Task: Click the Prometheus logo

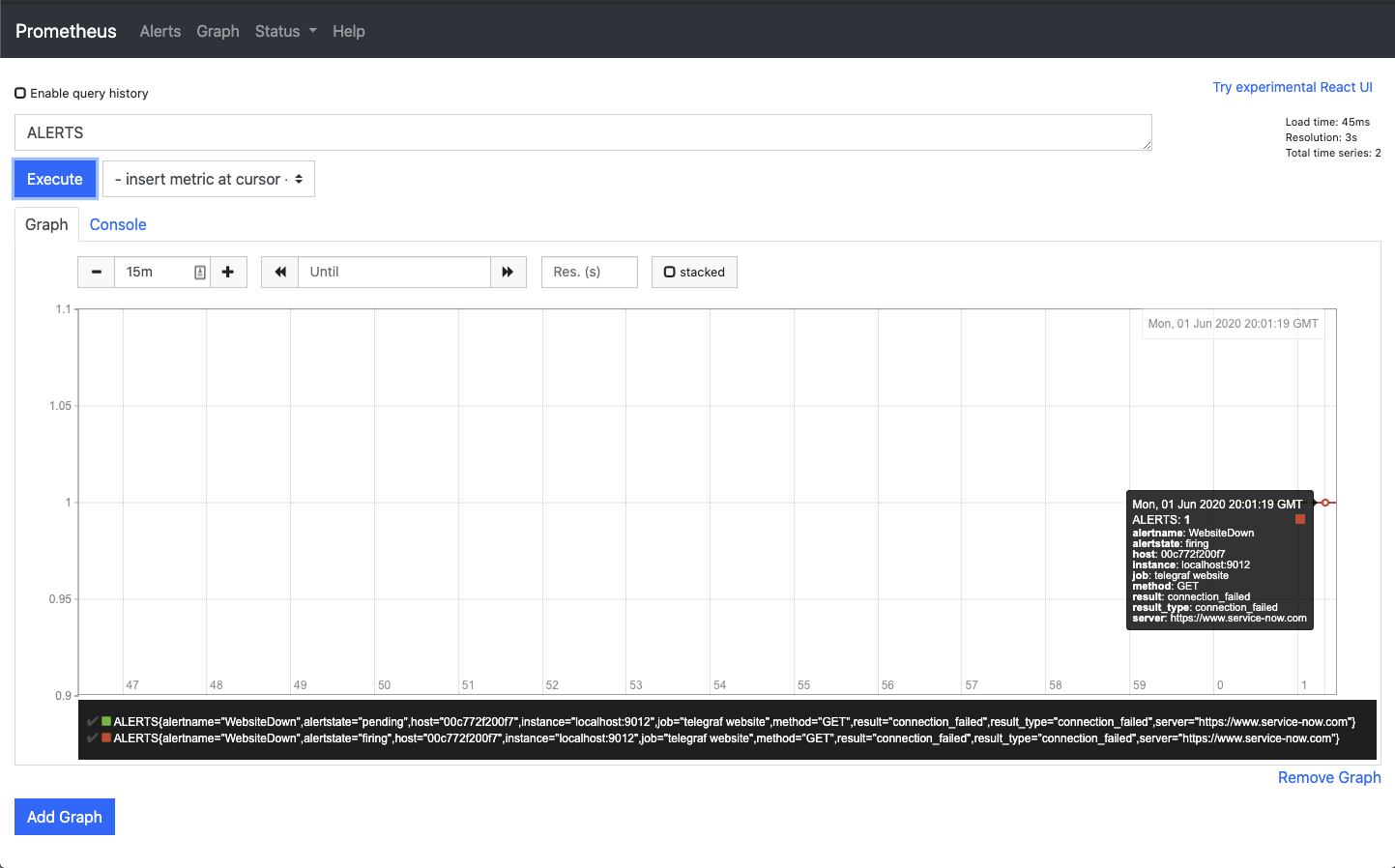Action: point(65,30)
